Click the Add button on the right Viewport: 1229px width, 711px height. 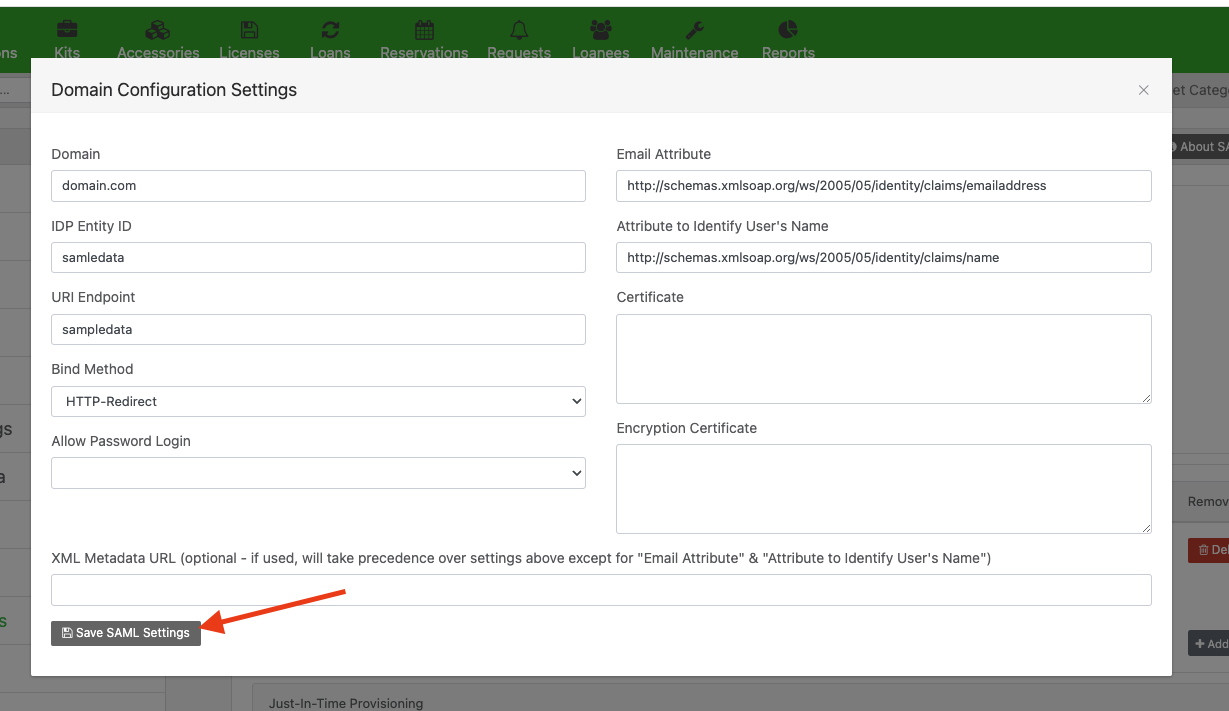tap(1211, 643)
